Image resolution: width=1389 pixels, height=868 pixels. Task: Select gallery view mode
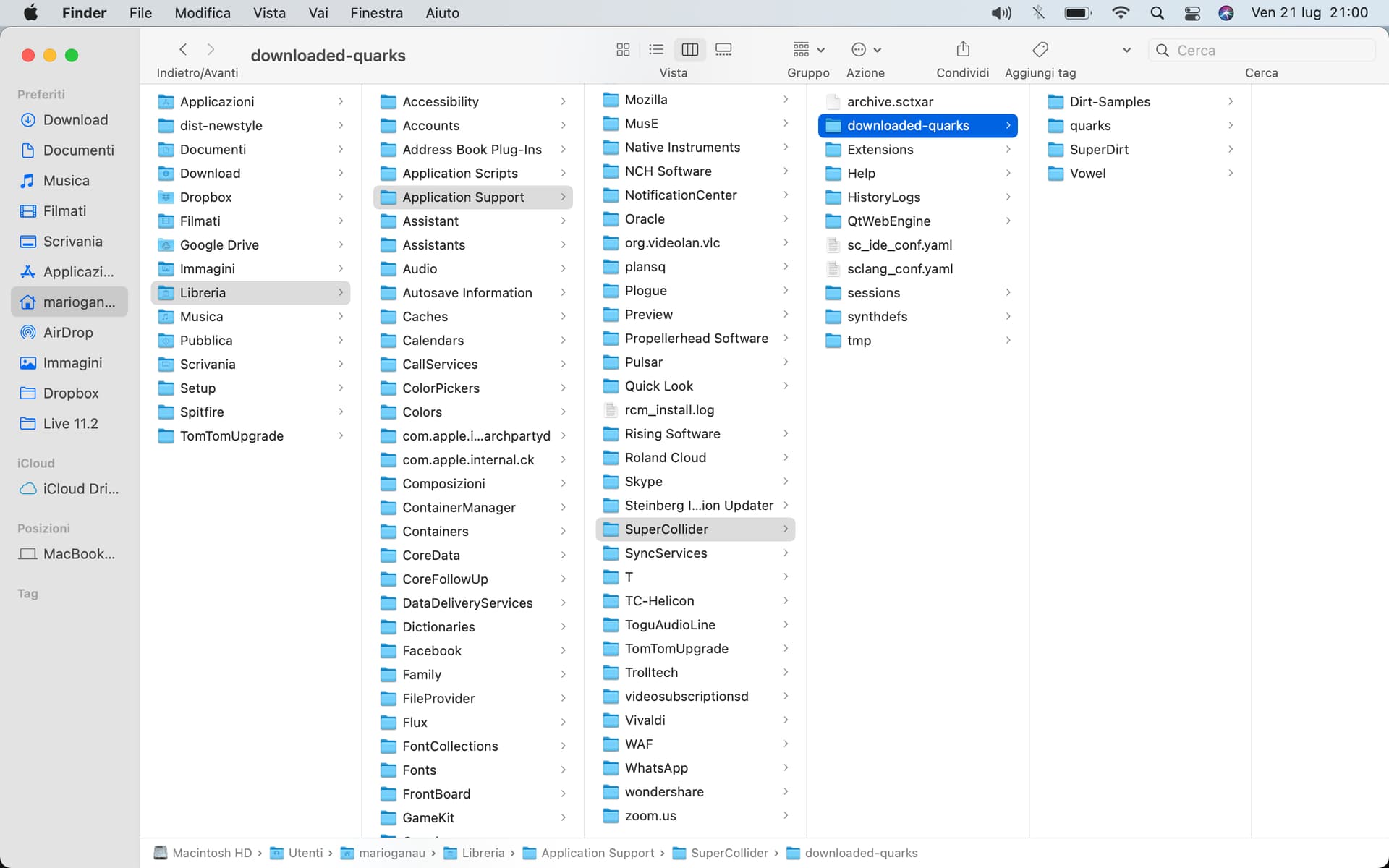[x=723, y=49]
